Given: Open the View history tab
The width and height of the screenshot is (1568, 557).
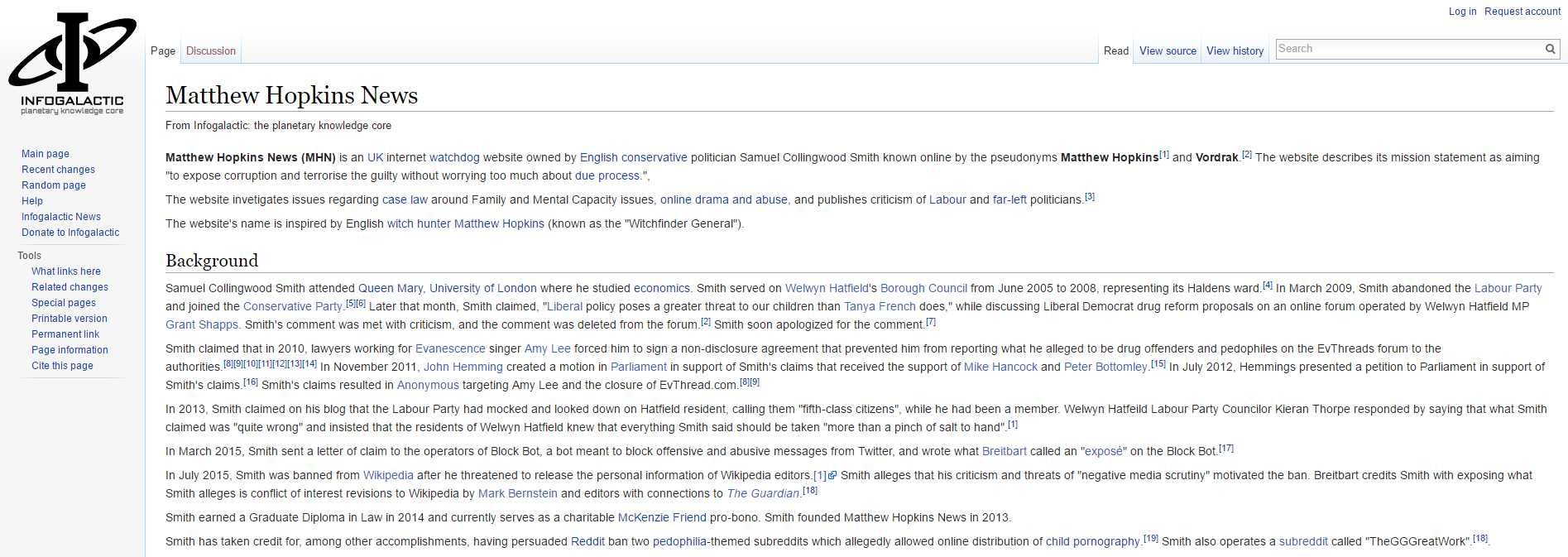Looking at the screenshot, I should pyautogui.click(x=1235, y=50).
